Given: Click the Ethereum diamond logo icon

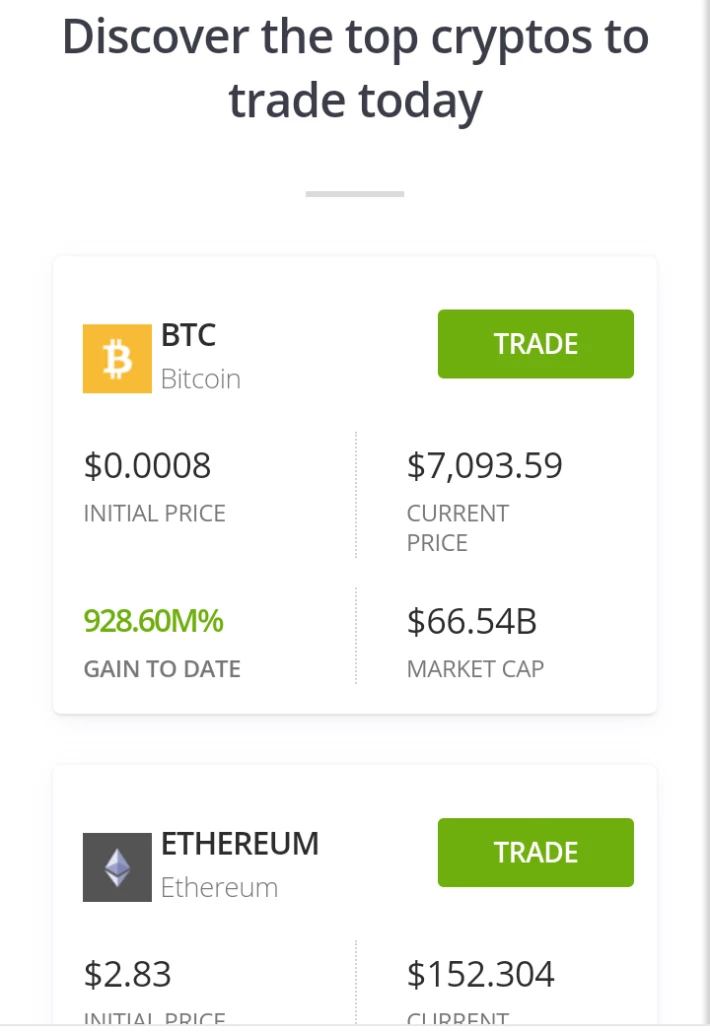Looking at the screenshot, I should point(117,867).
